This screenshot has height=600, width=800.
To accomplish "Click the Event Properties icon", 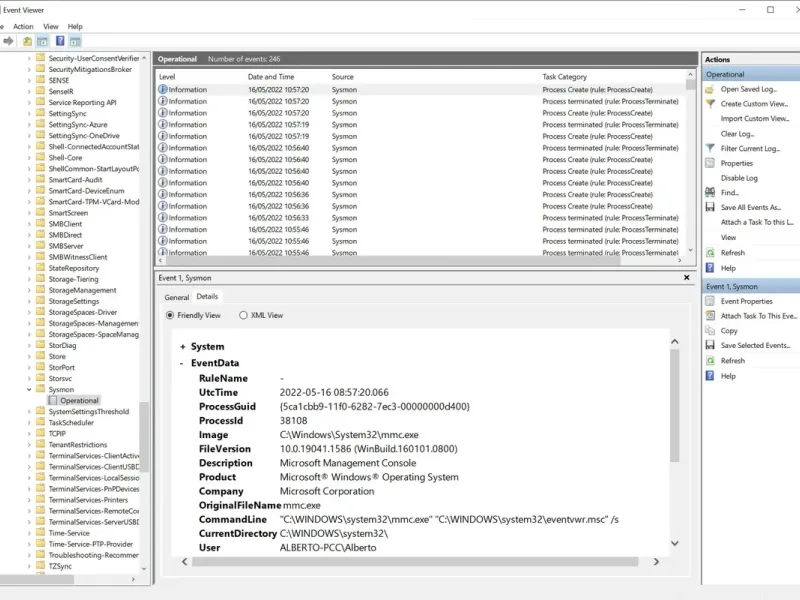I will [x=710, y=301].
